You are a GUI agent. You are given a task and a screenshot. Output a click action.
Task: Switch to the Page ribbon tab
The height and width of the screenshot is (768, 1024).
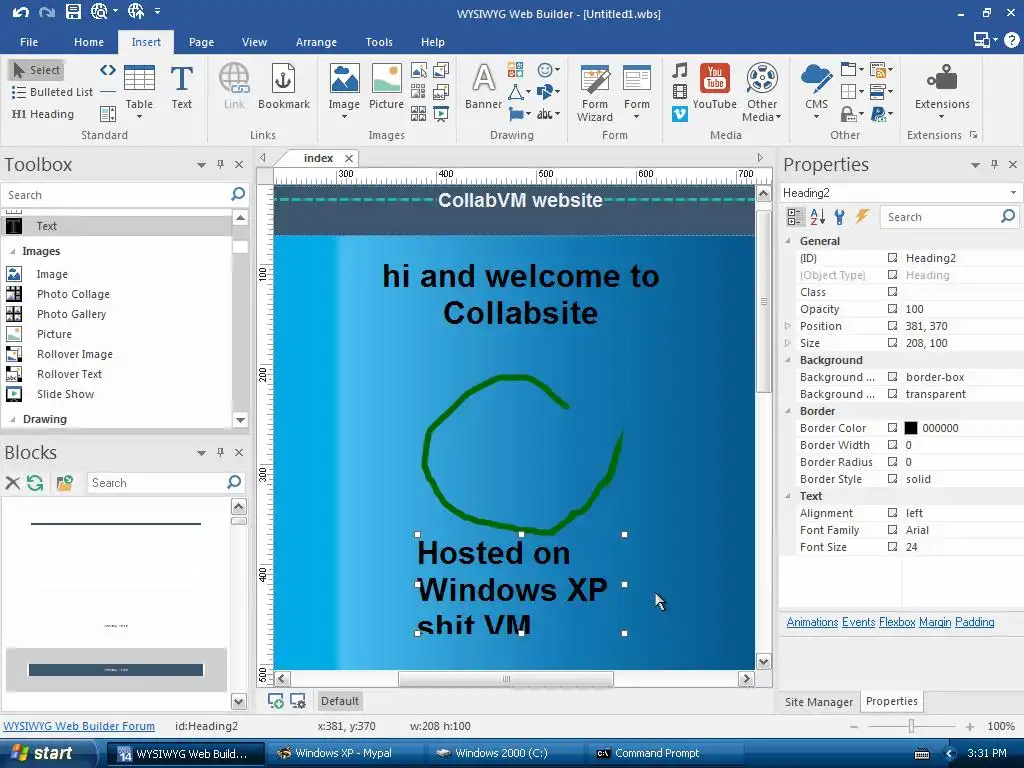click(201, 42)
